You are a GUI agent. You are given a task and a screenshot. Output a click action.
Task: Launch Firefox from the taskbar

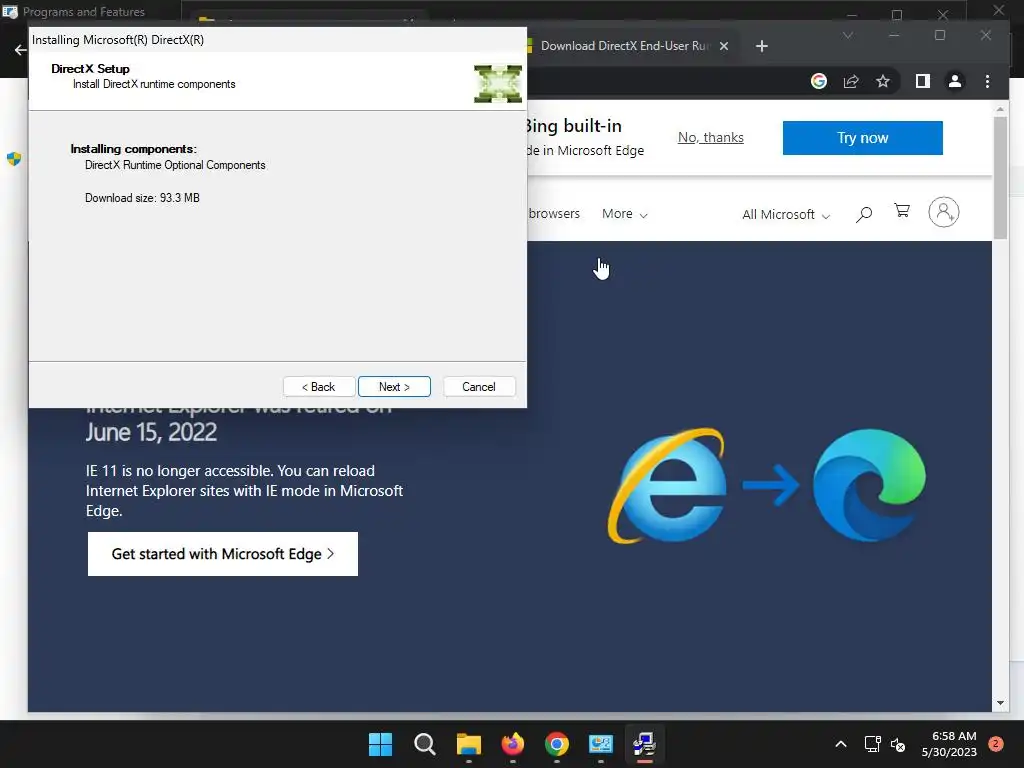513,744
